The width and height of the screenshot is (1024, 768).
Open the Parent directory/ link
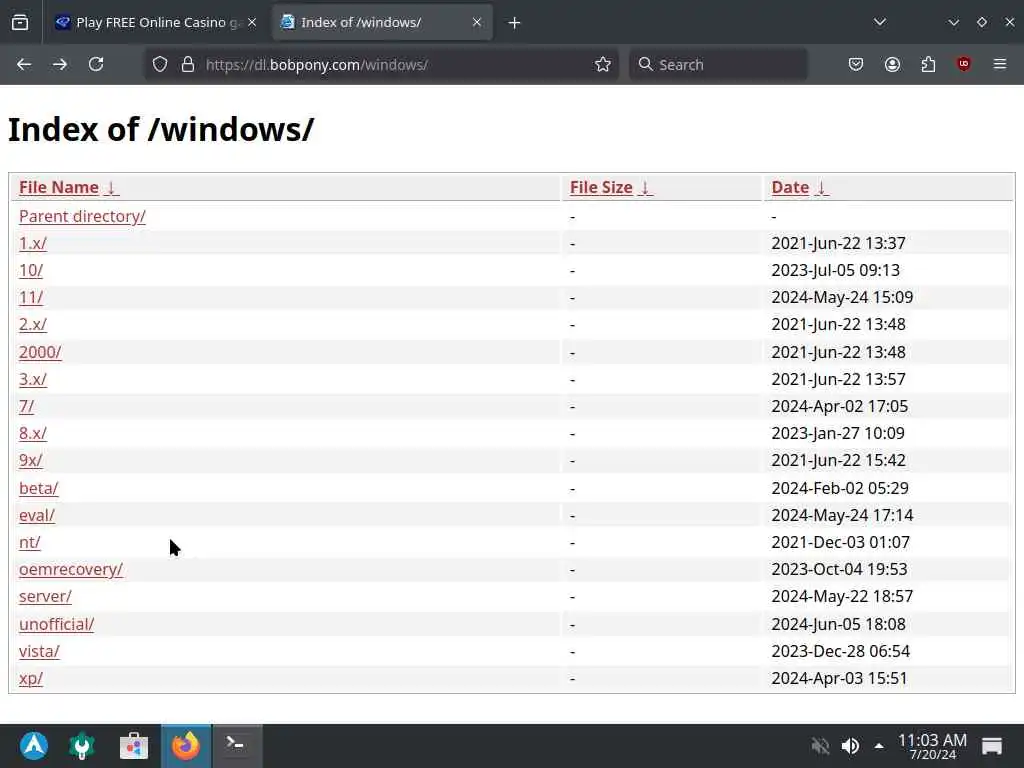[x=82, y=216]
